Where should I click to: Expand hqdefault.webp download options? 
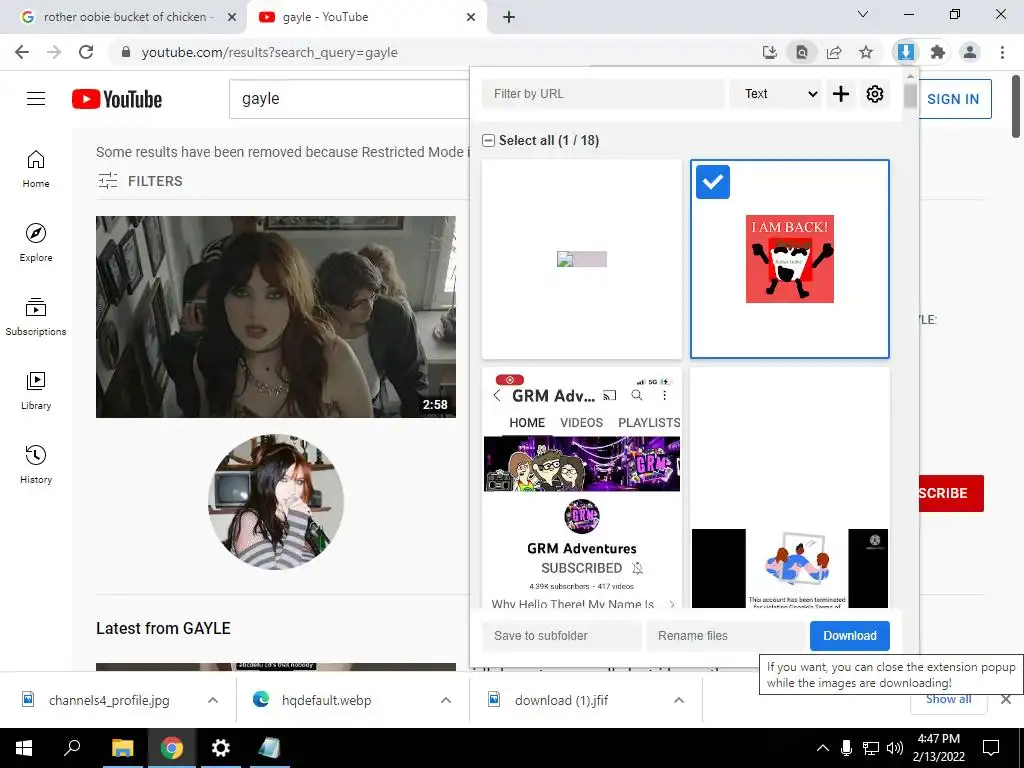click(446, 700)
